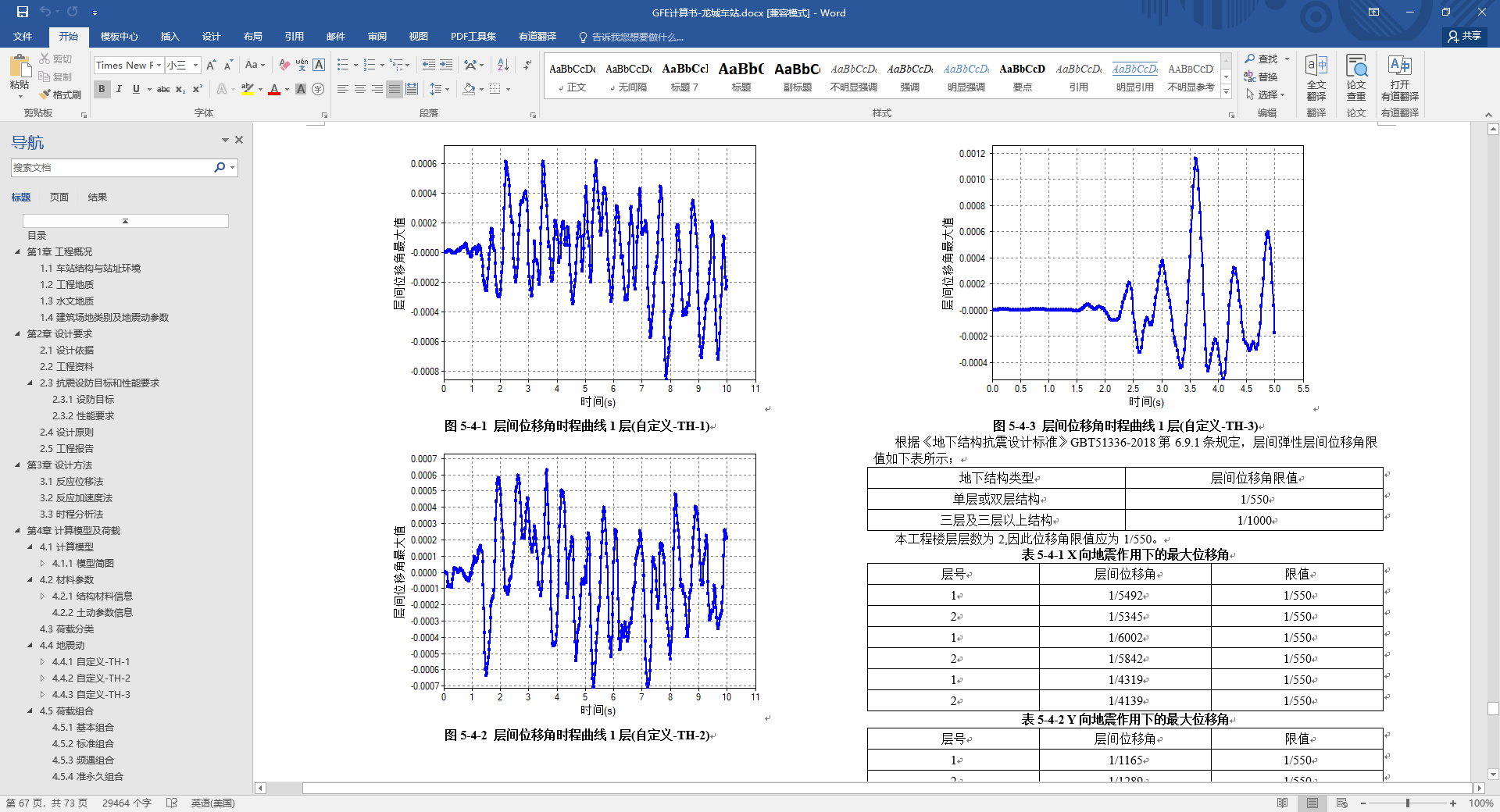This screenshot has width=1500, height=812.
Task: Clear all formatting with eraser icon
Action: click(284, 65)
